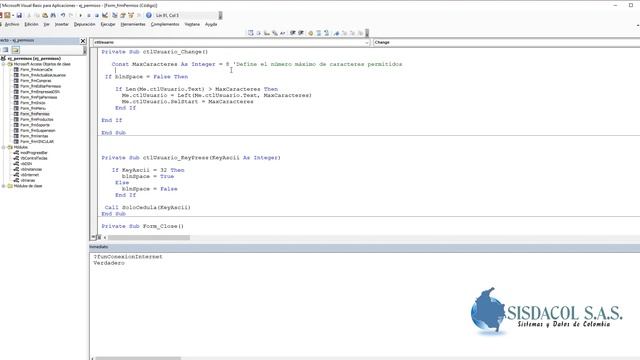Select Form_frmAcercaDe in the project tree
This screenshot has width=640, height=360.
[x=36, y=70]
